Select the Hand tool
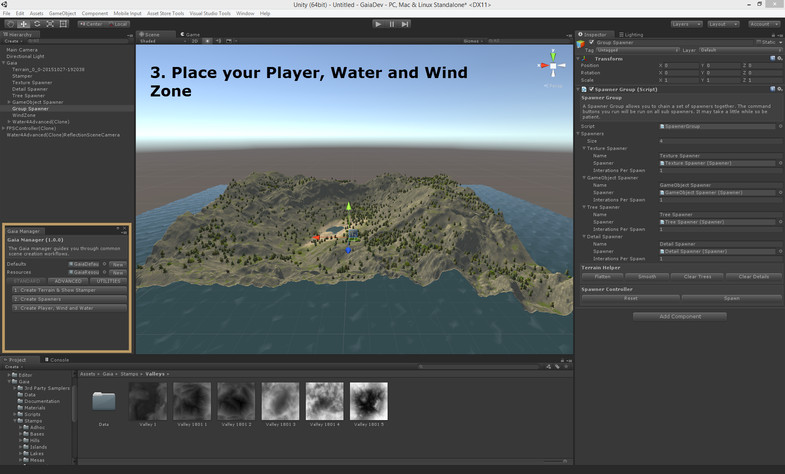785x474 pixels. point(11,24)
